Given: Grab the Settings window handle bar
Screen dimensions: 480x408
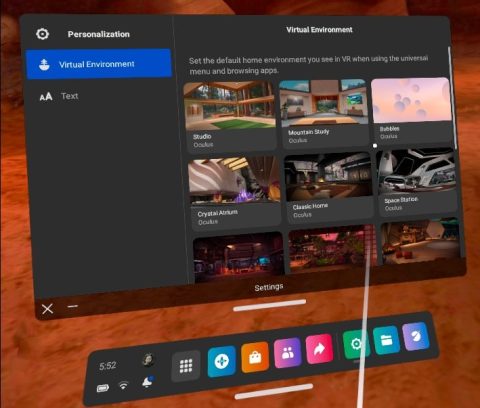Looking at the screenshot, I should (269, 305).
